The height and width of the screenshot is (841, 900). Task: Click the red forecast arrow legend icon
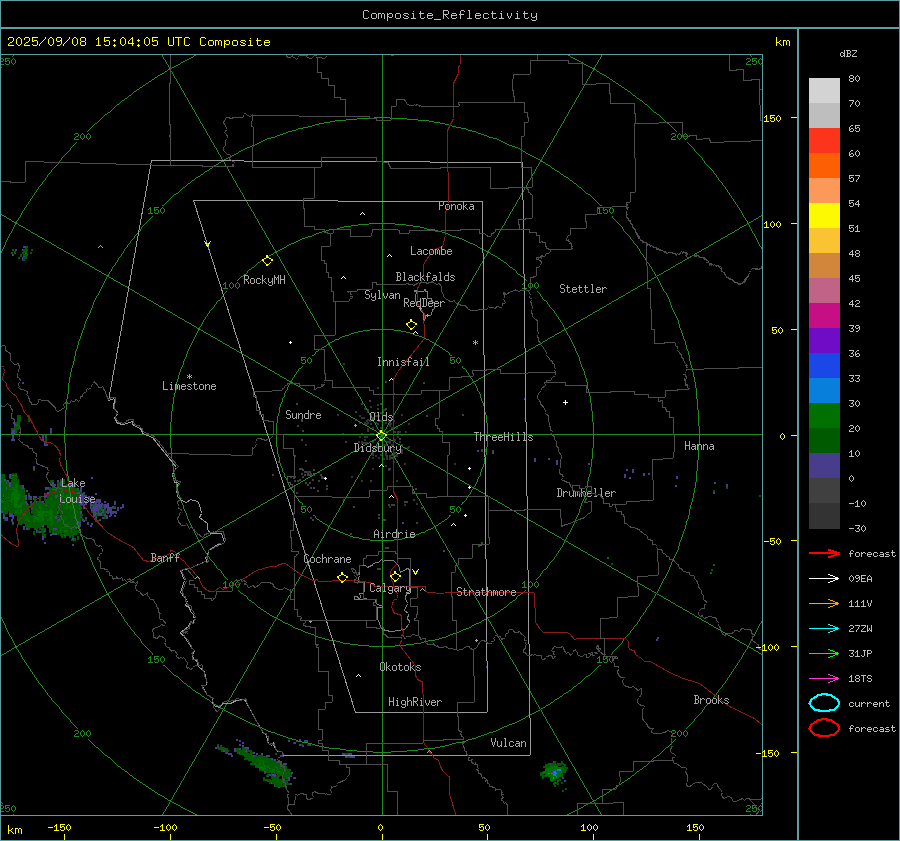coord(824,553)
